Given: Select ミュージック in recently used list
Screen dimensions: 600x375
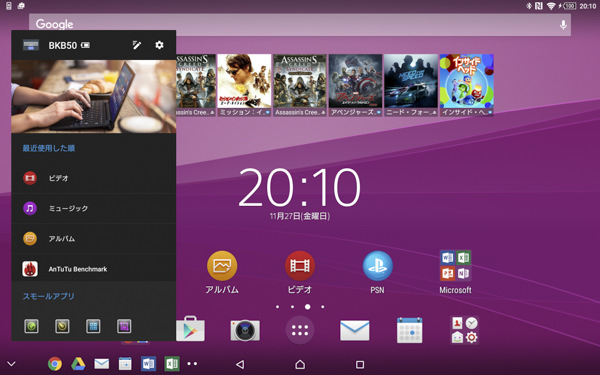Looking at the screenshot, I should [x=94, y=208].
